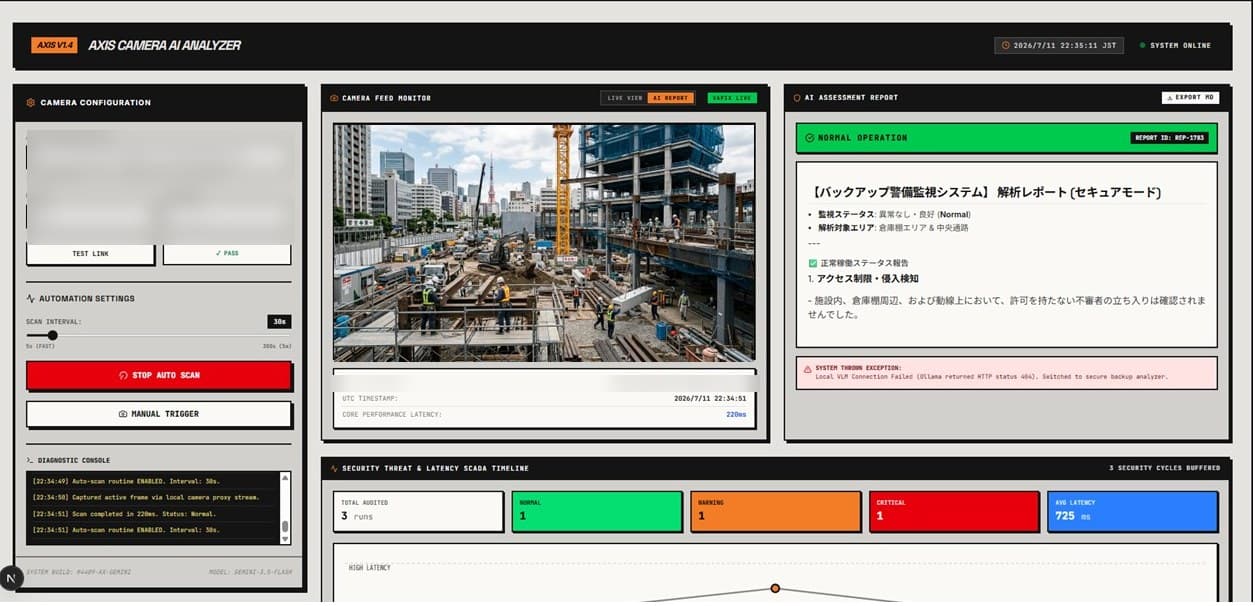Click the 'アクセス制限・侵入検知' section heading

pyautogui.click(x=868, y=279)
